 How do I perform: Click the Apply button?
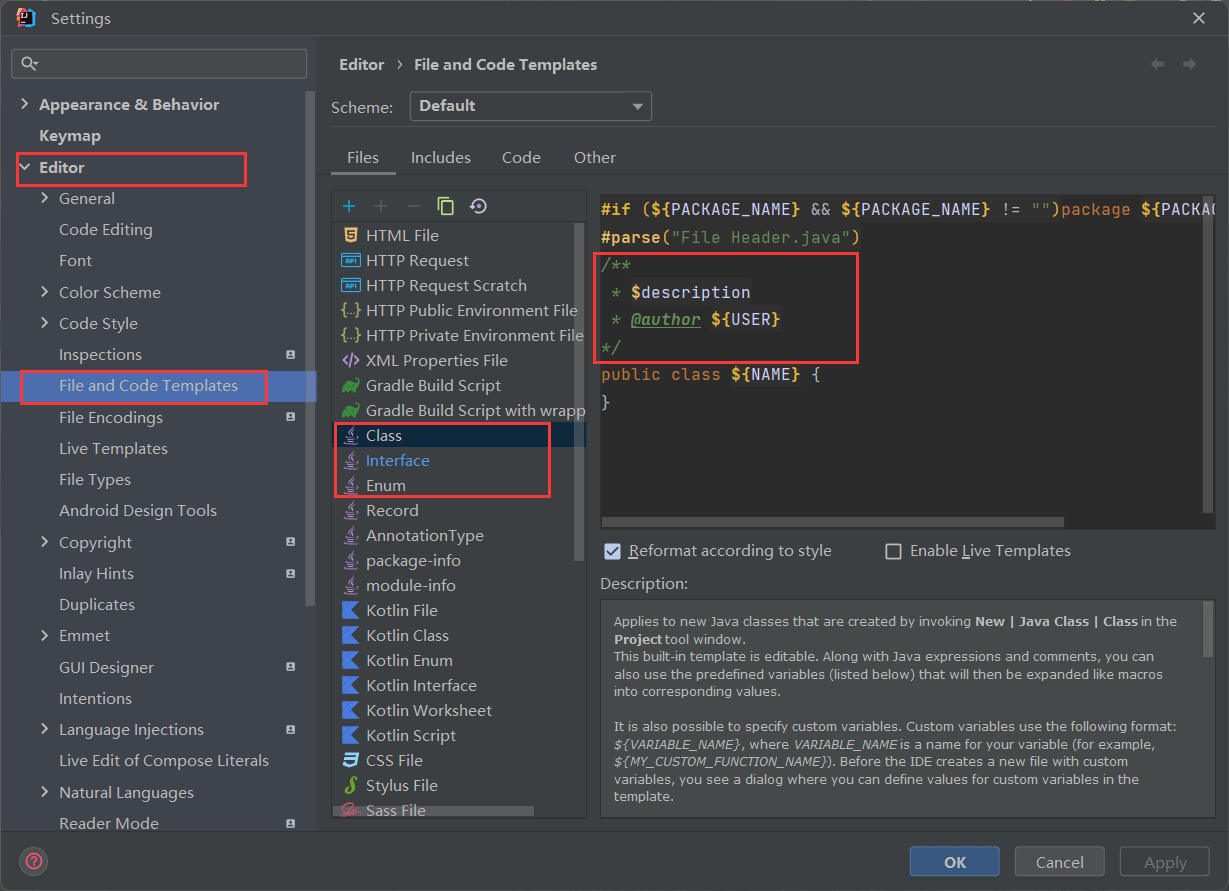tap(1165, 862)
